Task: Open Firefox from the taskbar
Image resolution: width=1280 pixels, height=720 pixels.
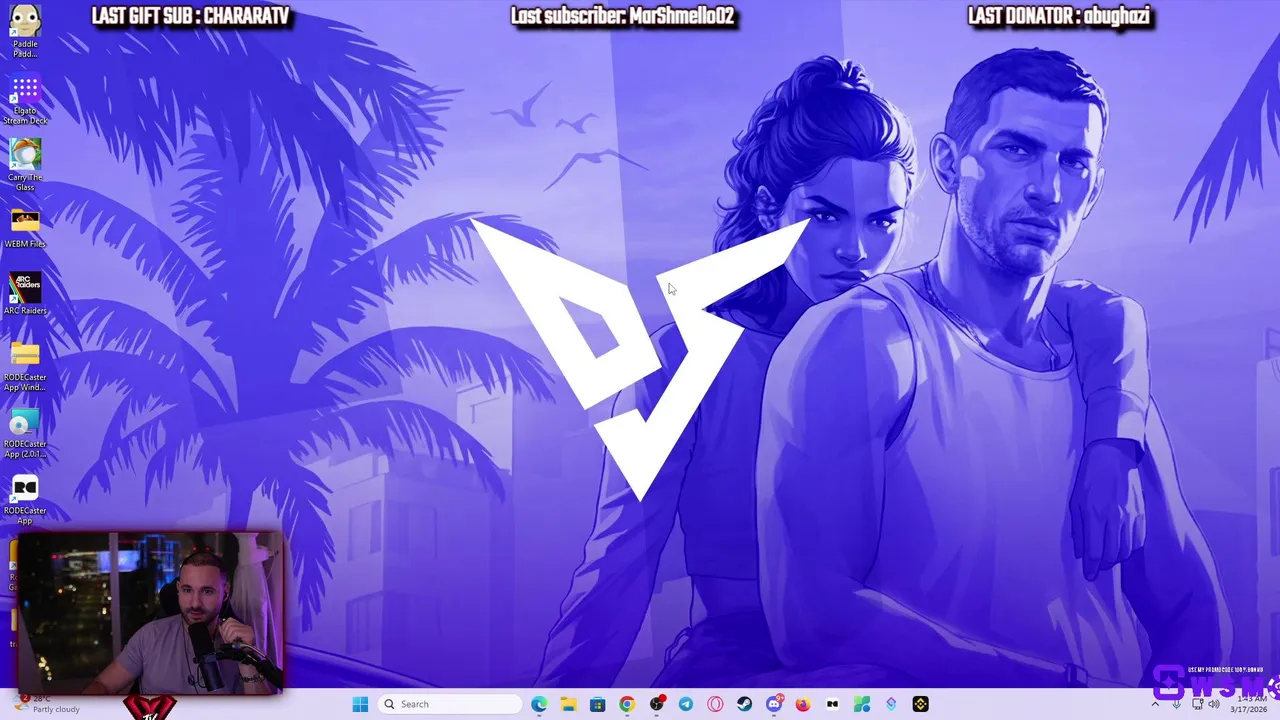Action: point(803,704)
